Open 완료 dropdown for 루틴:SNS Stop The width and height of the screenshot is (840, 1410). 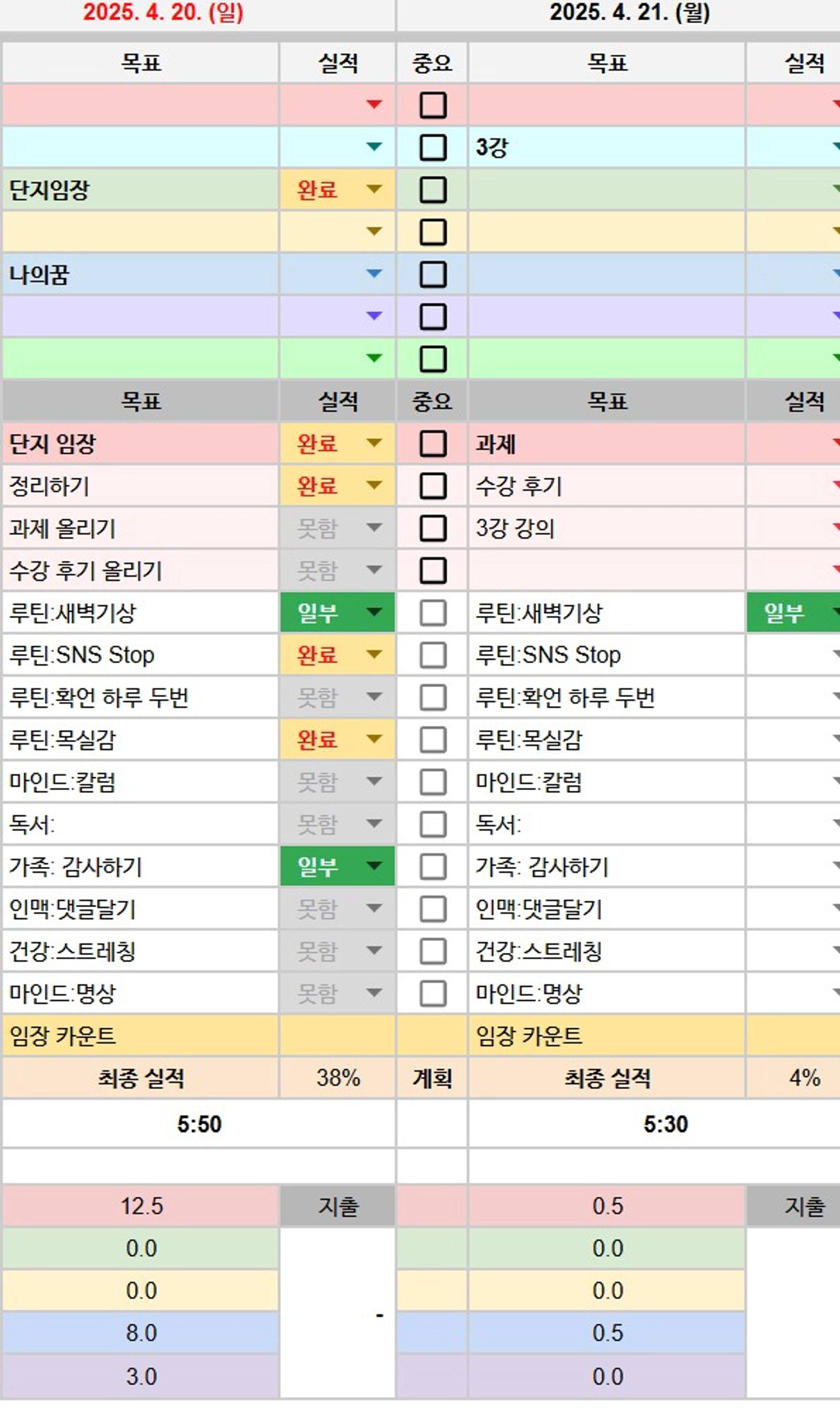click(374, 655)
